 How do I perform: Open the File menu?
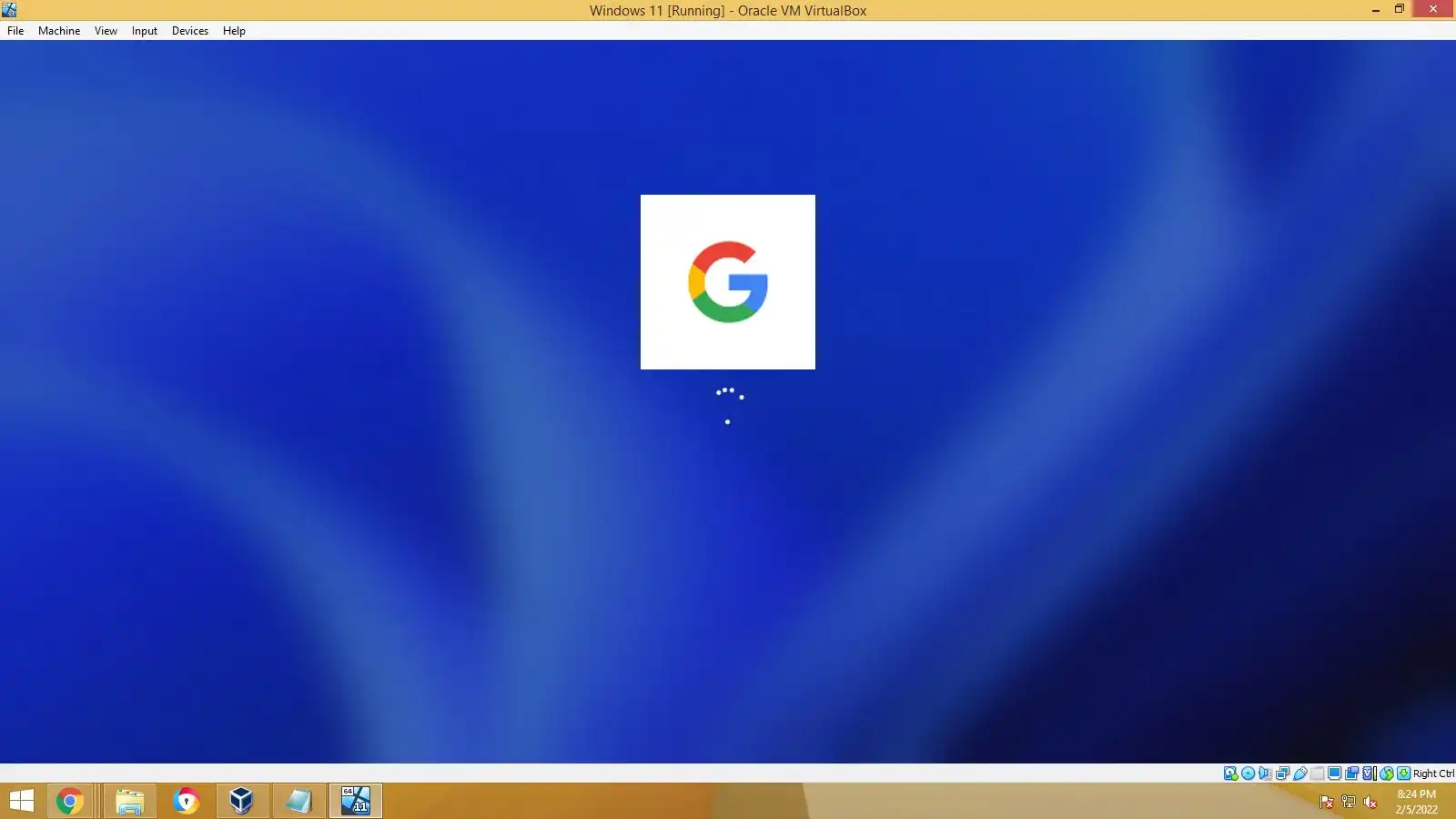pyautogui.click(x=15, y=30)
